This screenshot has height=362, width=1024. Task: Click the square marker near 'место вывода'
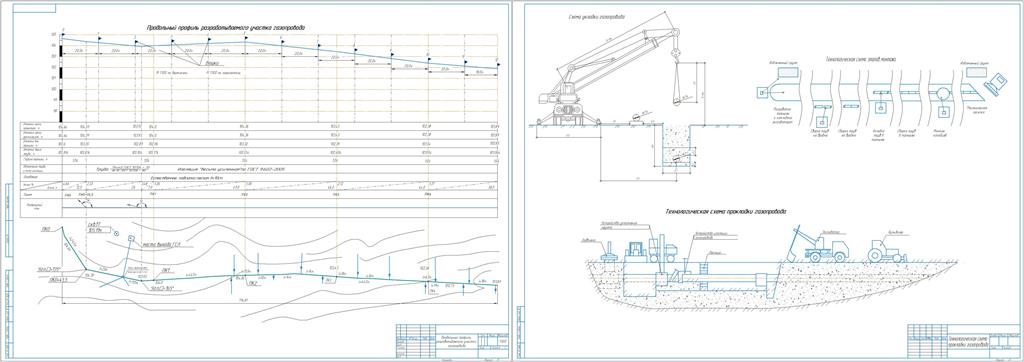131,238
